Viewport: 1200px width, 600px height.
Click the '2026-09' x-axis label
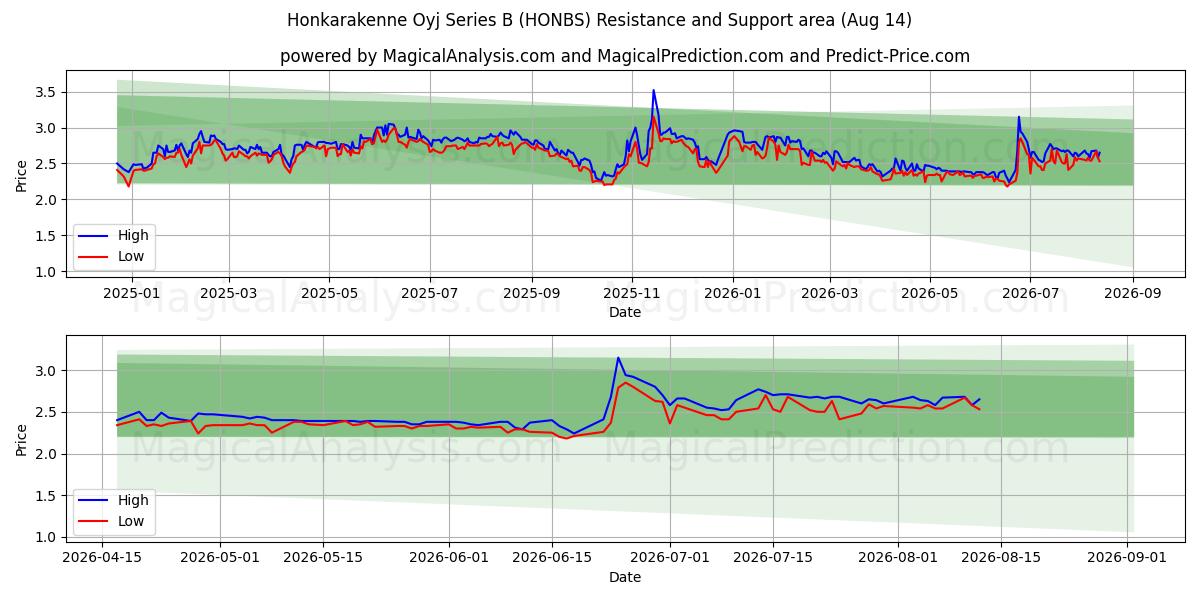1133,293
